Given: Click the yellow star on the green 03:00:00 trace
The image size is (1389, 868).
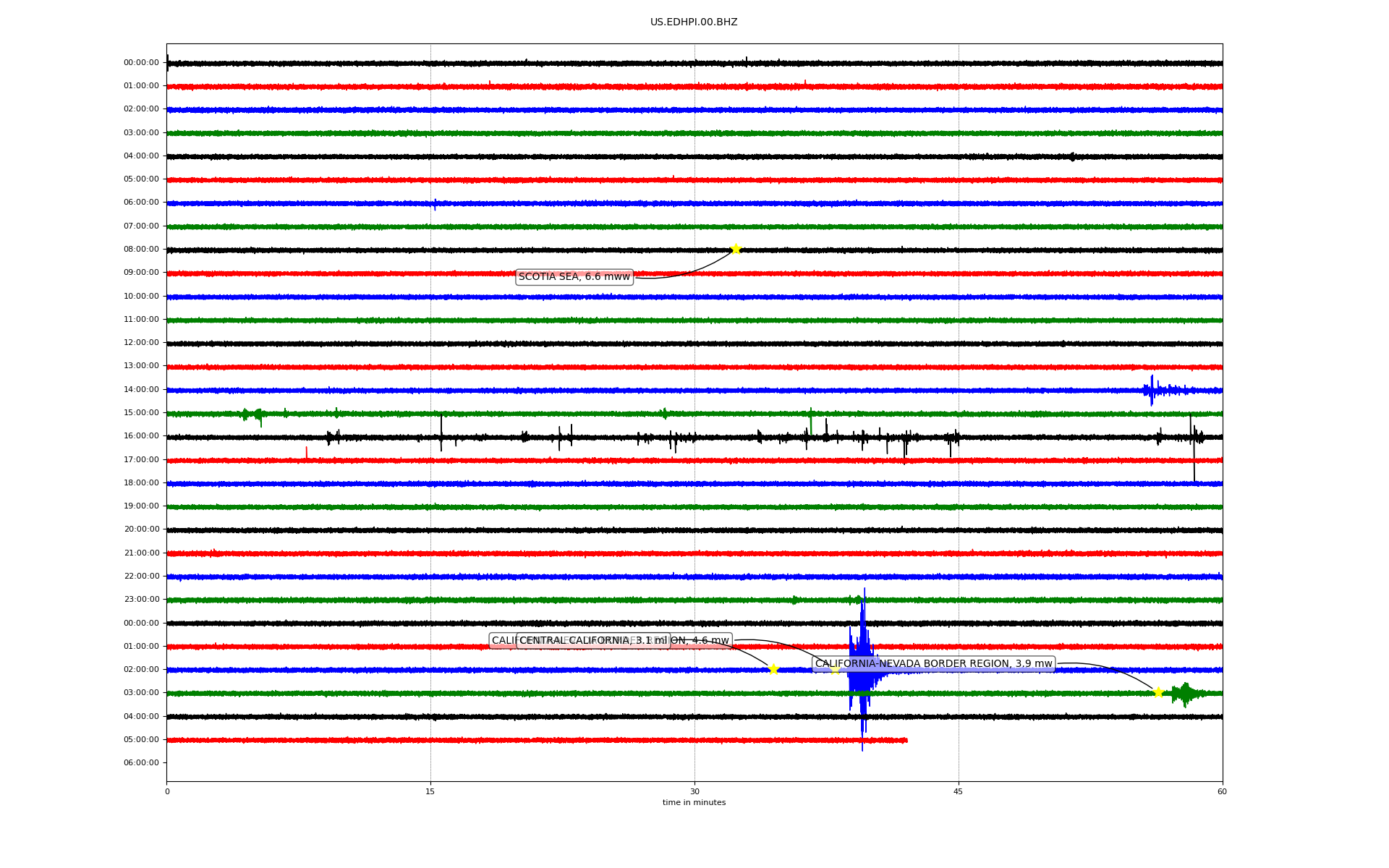Looking at the screenshot, I should (x=1158, y=693).
